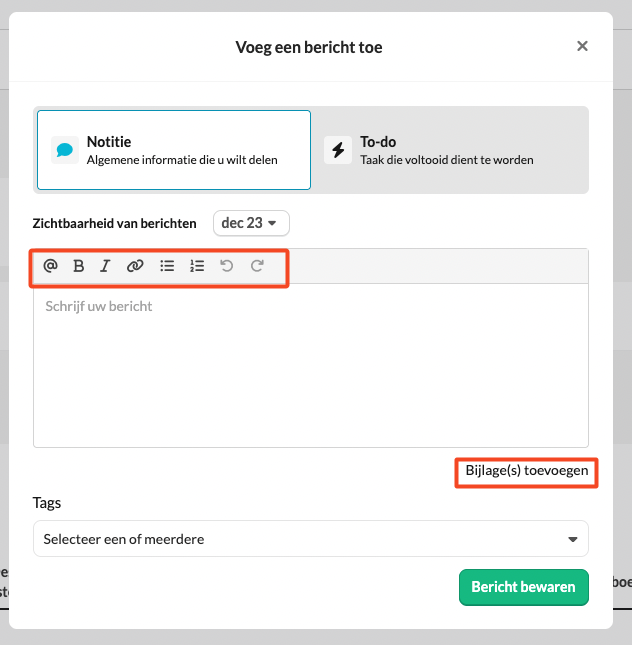The height and width of the screenshot is (645, 632).
Task: Select the Notitie message type
Action: tap(173, 150)
